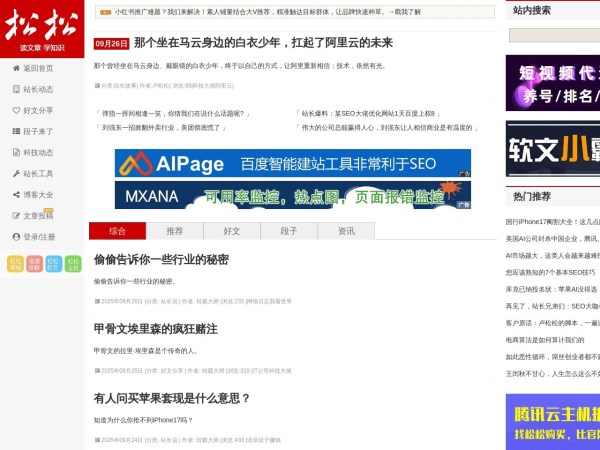Open the 资讯 tab
The width and height of the screenshot is (600, 450).
click(346, 231)
